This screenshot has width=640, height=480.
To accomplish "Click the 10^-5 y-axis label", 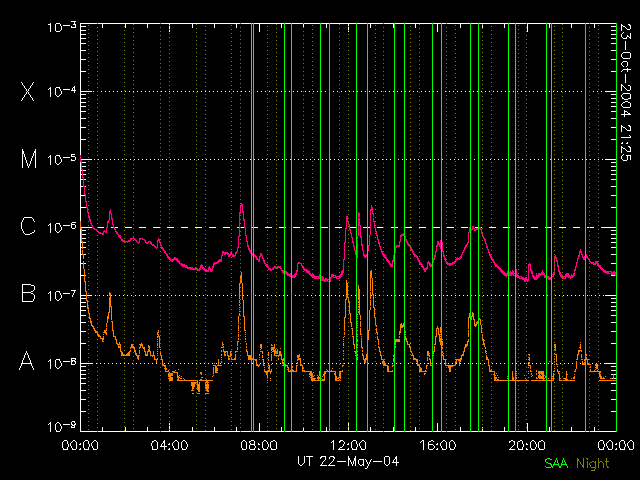I will click(62, 159).
